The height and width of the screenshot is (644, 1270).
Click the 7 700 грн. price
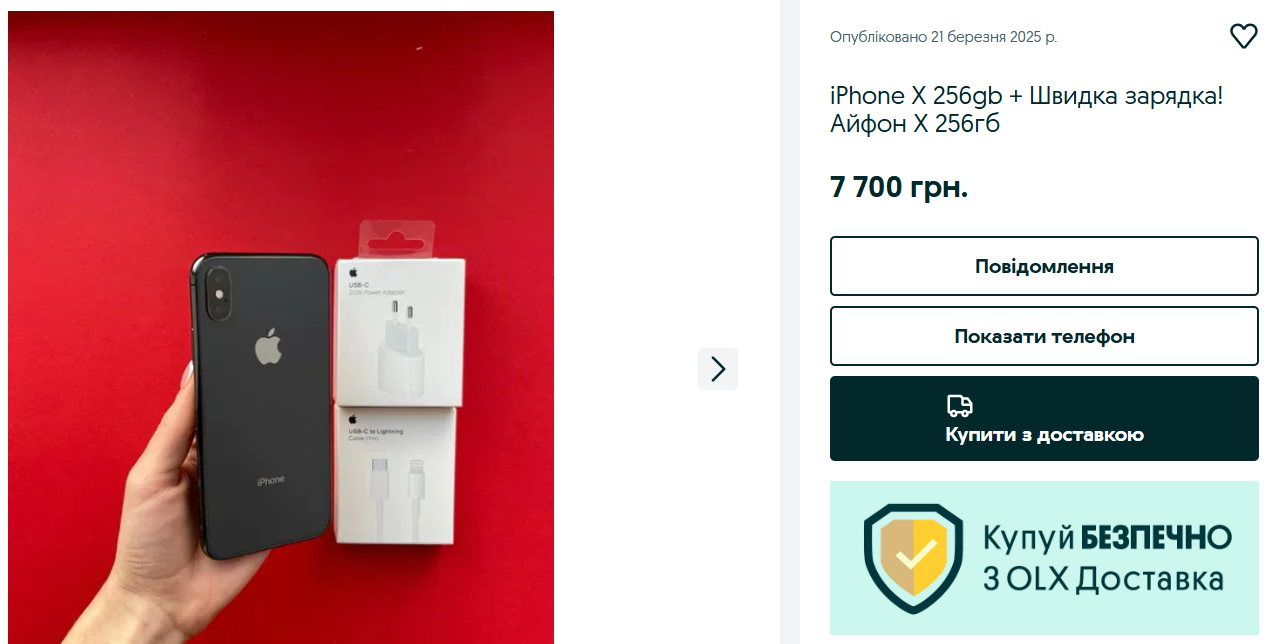(x=899, y=186)
